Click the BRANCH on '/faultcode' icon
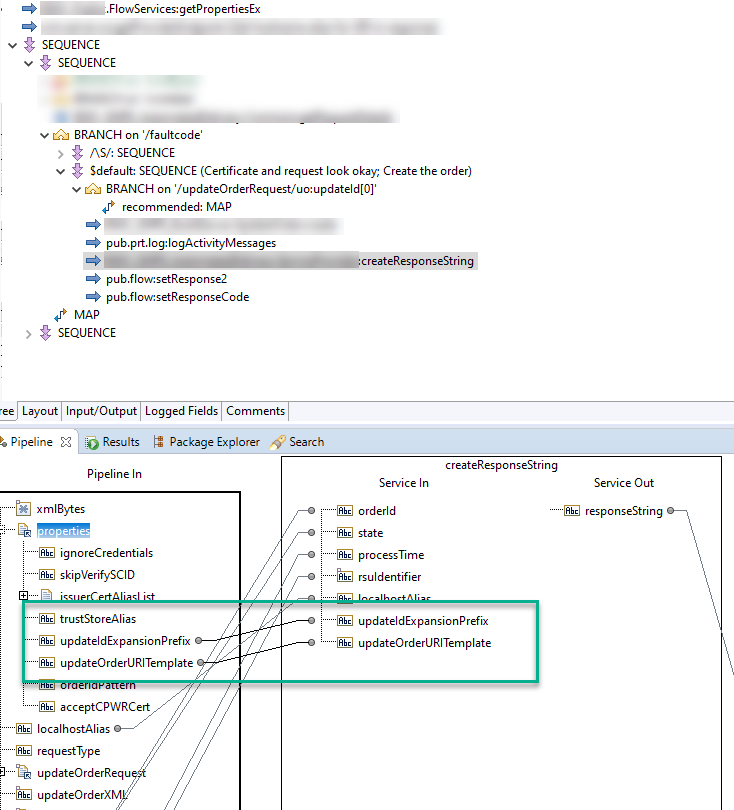Image resolution: width=734 pixels, height=810 pixels. click(61, 135)
